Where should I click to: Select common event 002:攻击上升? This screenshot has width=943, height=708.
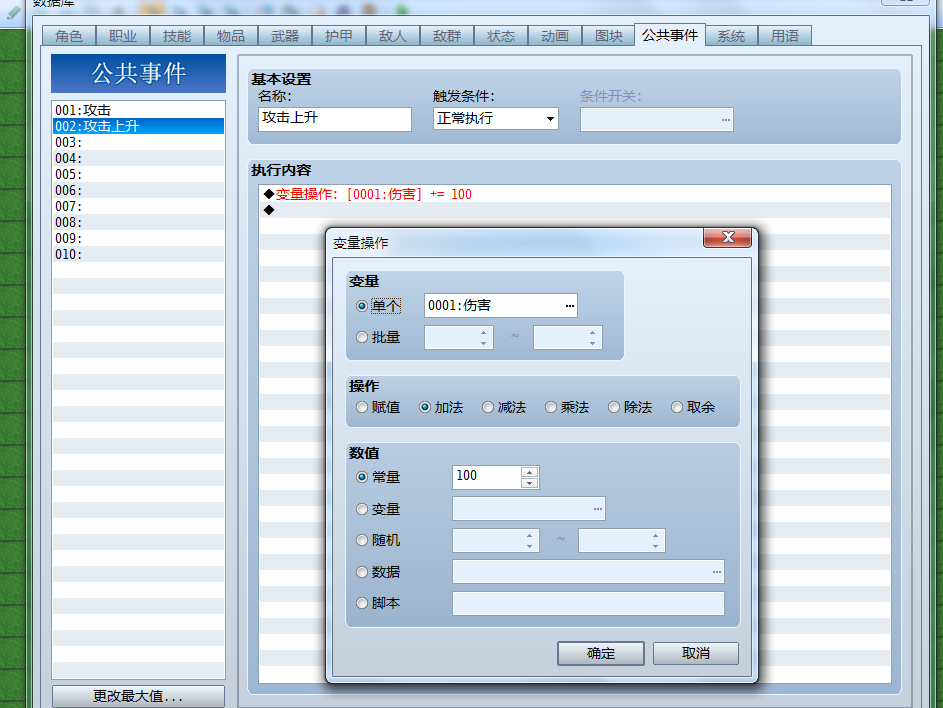tap(138, 126)
